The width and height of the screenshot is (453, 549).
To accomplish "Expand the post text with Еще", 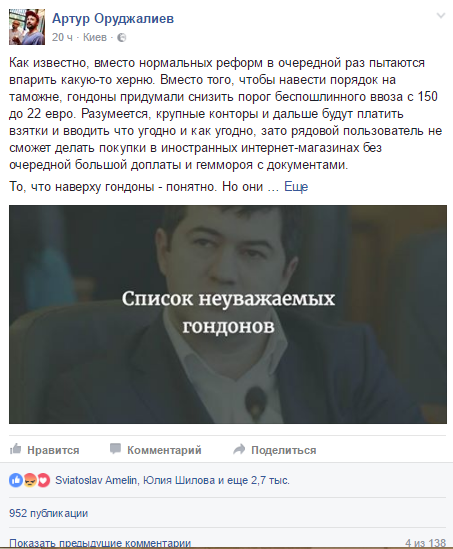I will pos(296,187).
